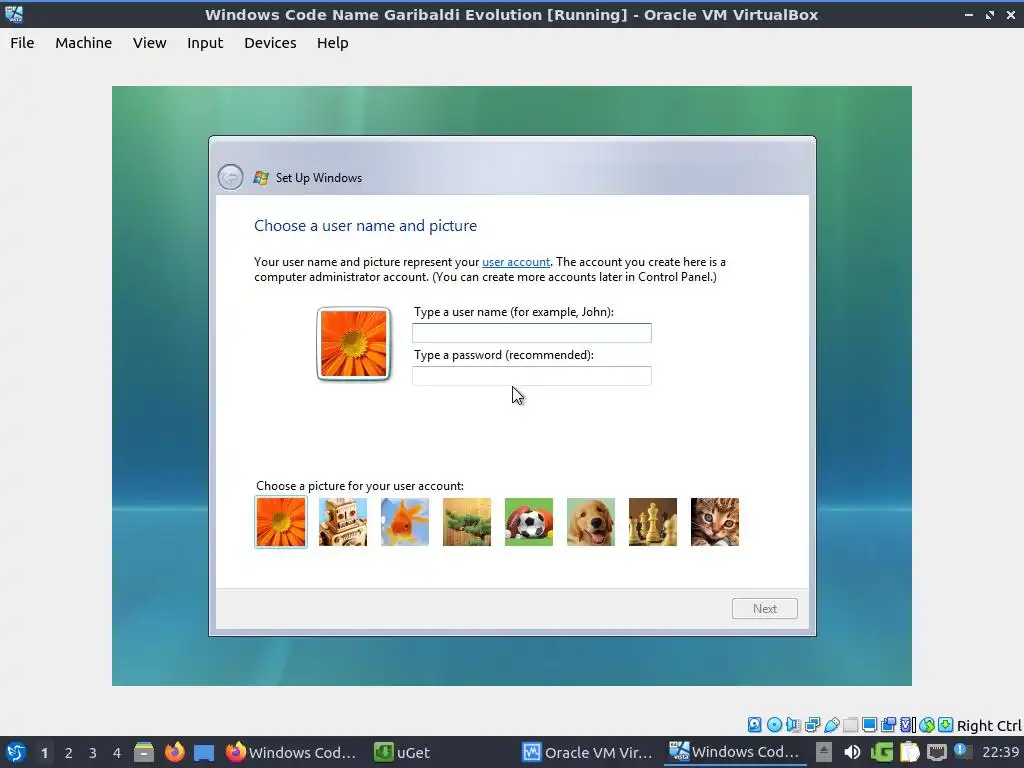Click the removable media eject tray icon
The image size is (1024, 768).
click(824, 752)
